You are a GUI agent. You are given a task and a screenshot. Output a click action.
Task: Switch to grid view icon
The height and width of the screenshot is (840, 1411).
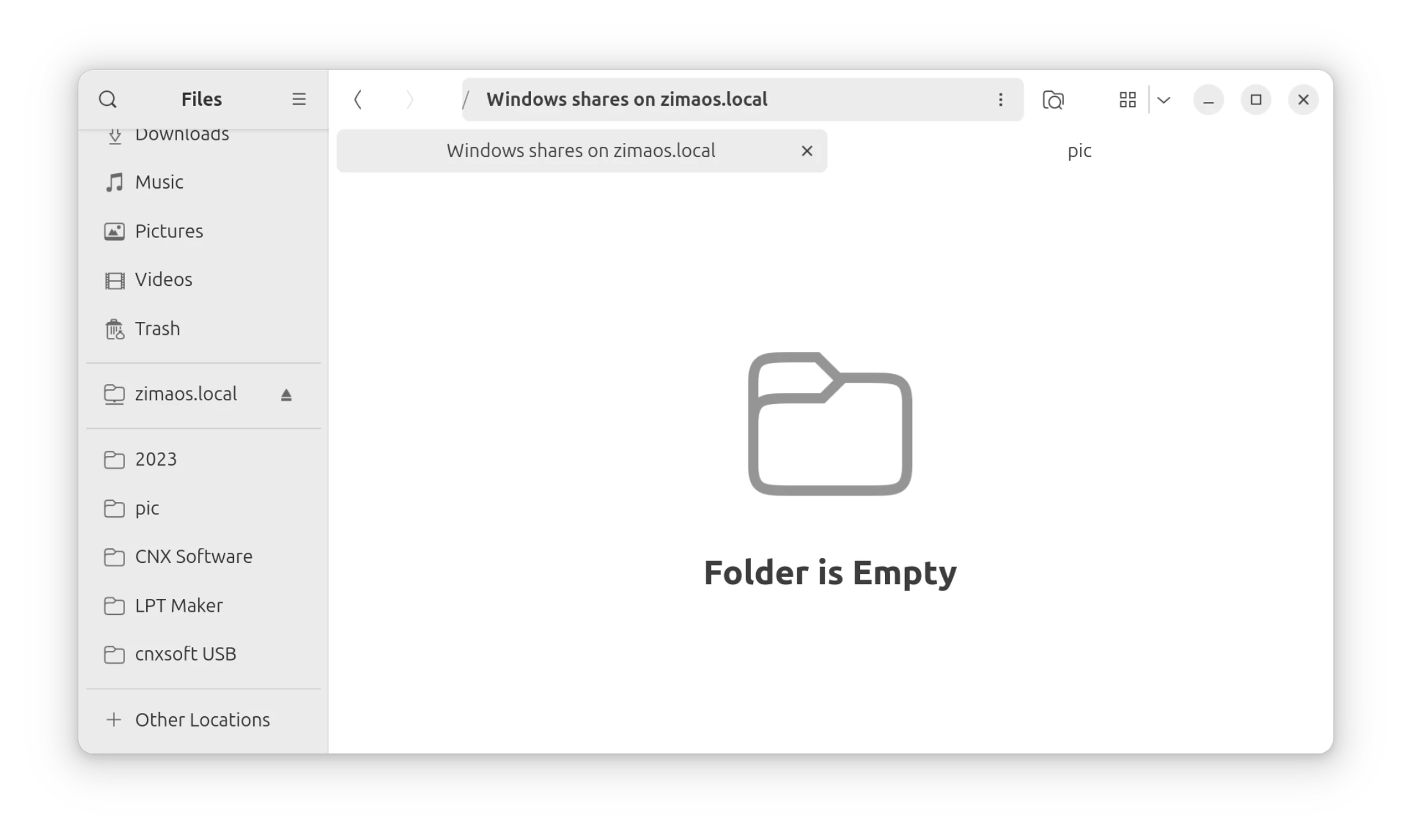coord(1128,99)
